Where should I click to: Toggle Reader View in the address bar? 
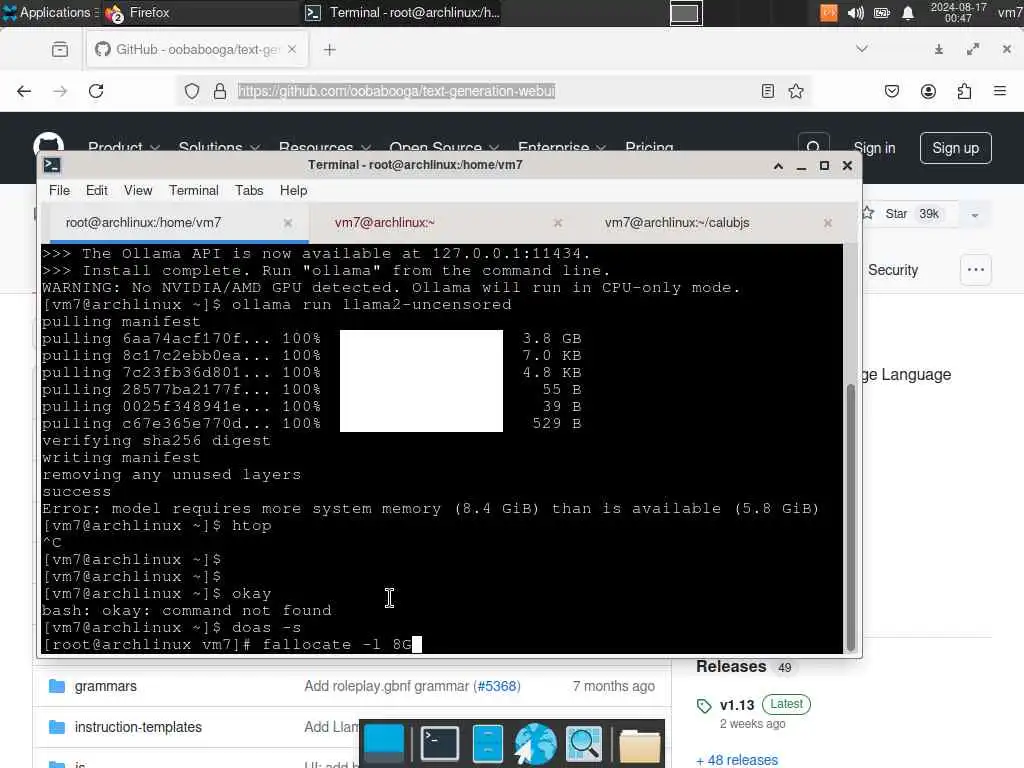(768, 91)
